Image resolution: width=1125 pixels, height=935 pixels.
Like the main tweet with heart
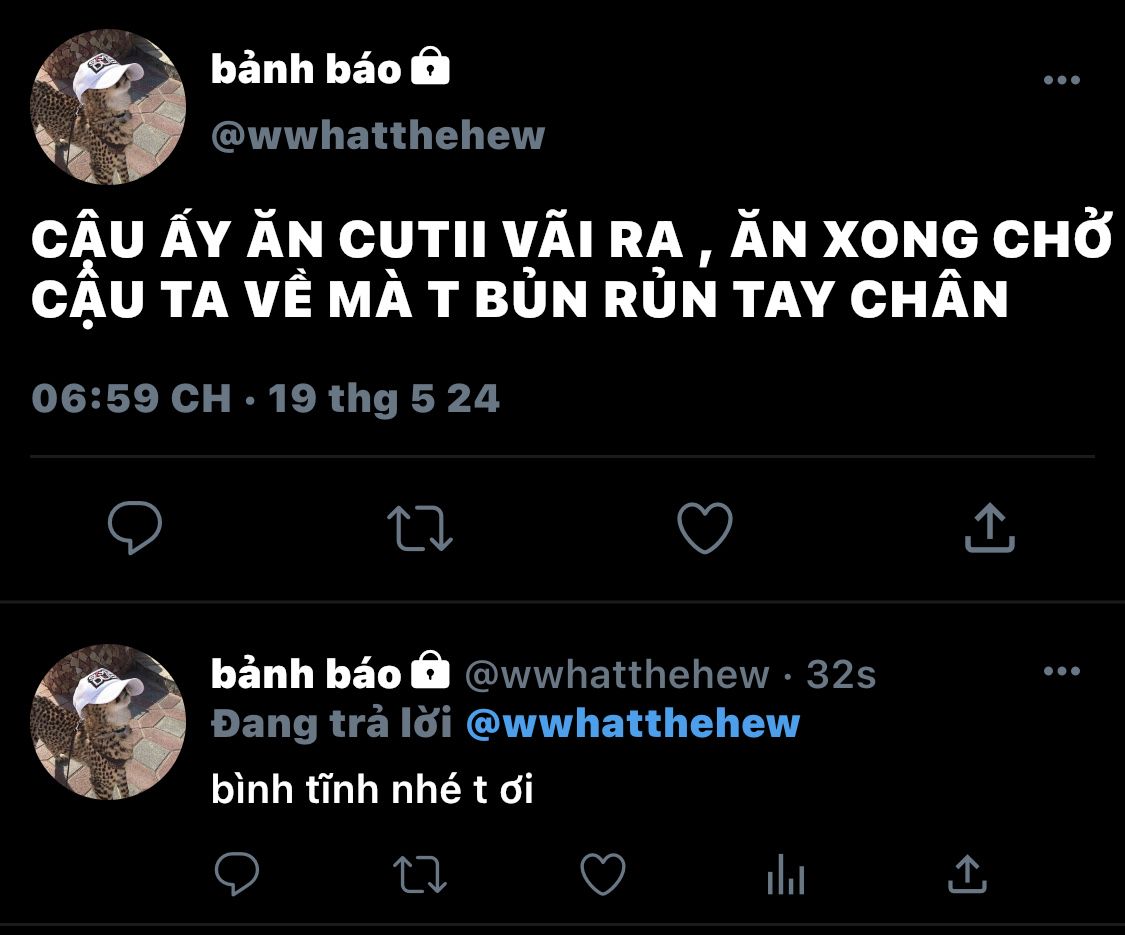[705, 527]
